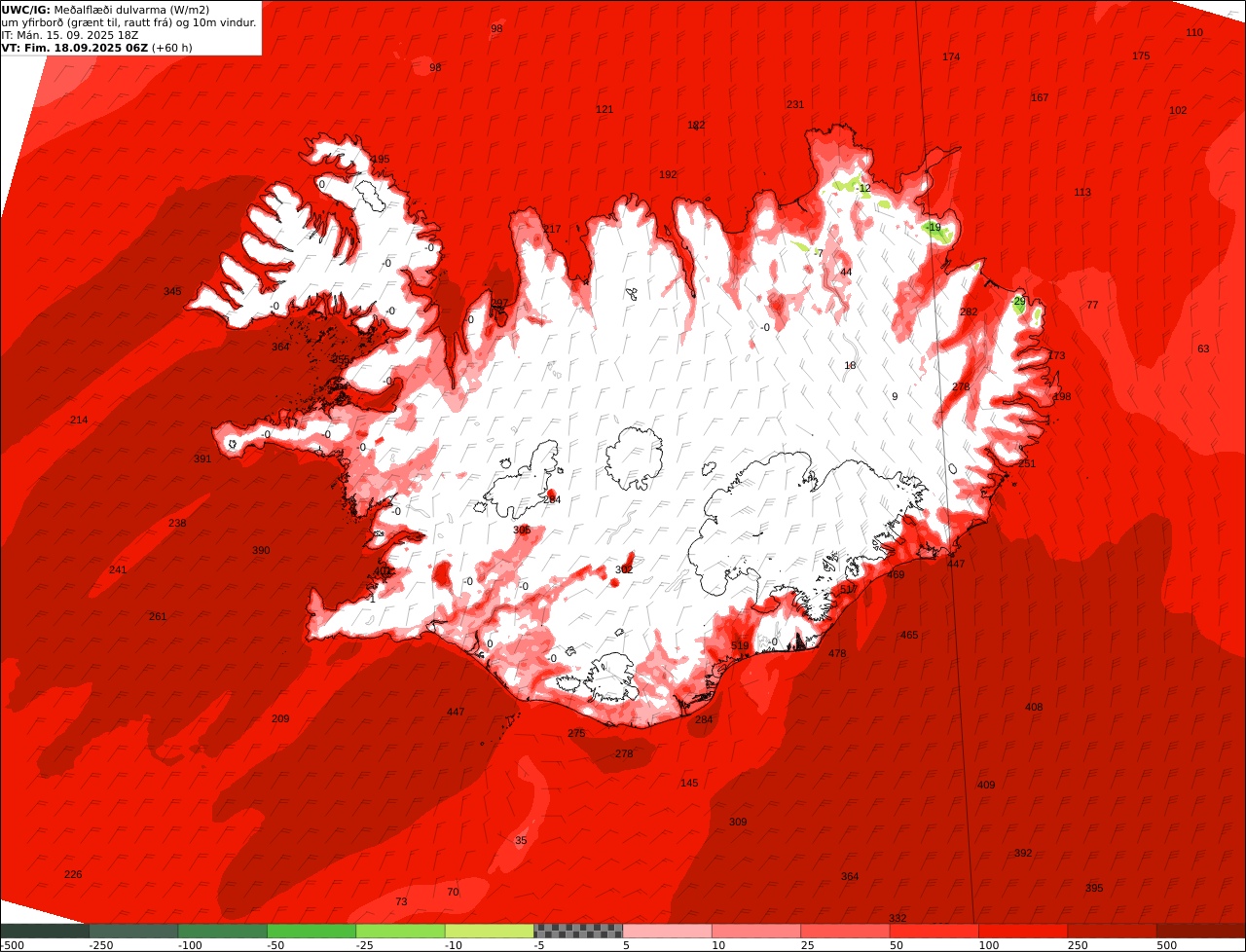This screenshot has width=1246, height=952.
Task: Click the map value '251'
Action: pos(1027,463)
